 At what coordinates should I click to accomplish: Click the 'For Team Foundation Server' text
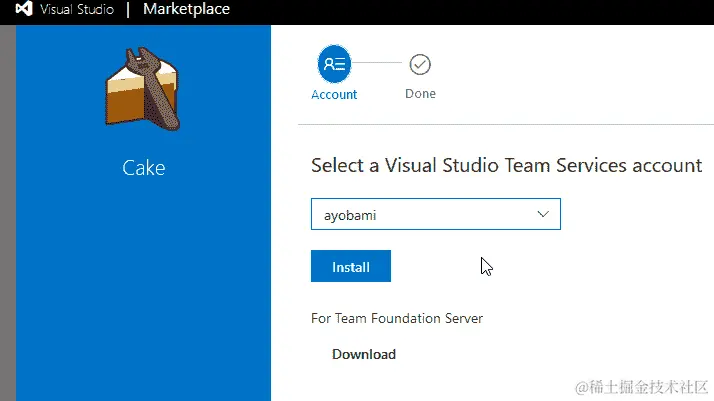pos(397,318)
